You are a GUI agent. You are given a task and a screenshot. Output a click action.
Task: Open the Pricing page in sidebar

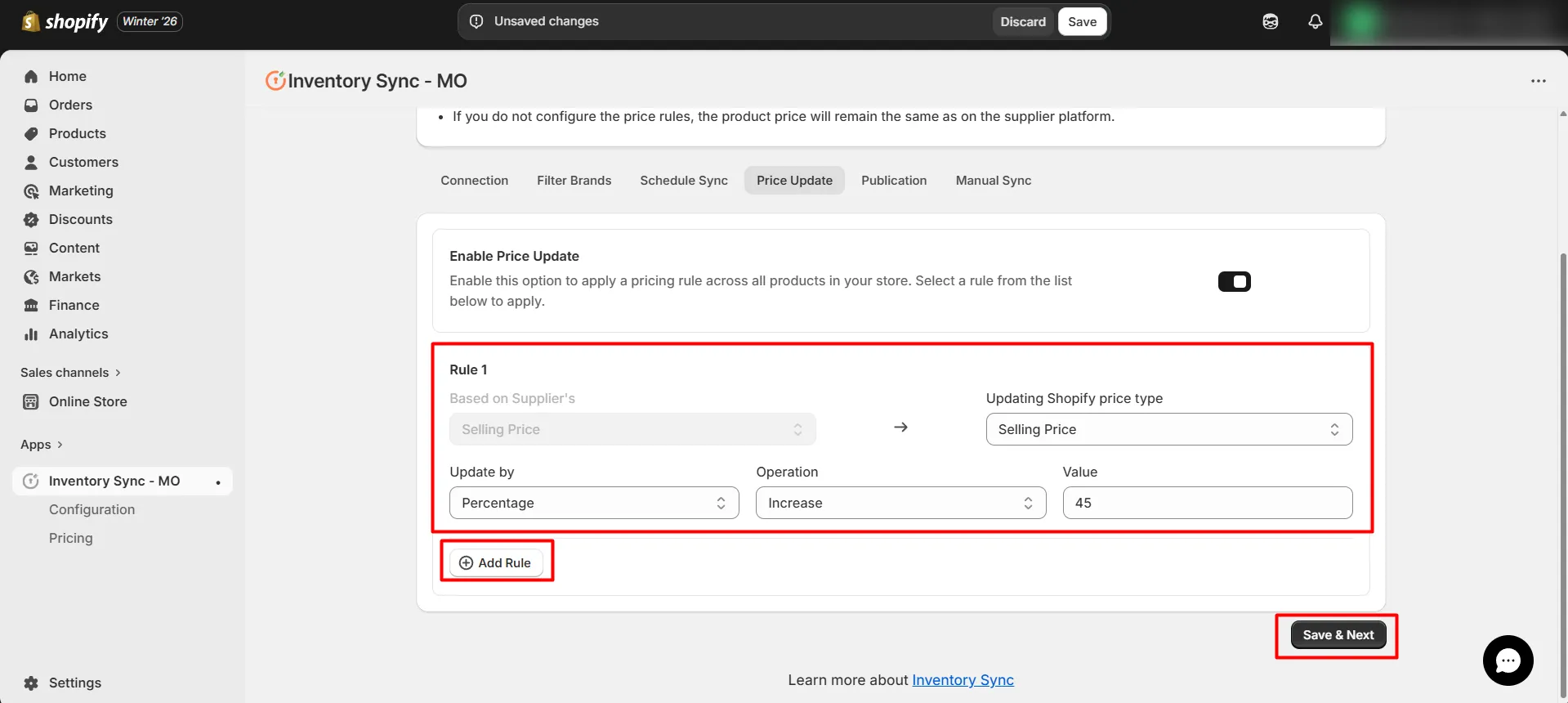[x=71, y=538]
